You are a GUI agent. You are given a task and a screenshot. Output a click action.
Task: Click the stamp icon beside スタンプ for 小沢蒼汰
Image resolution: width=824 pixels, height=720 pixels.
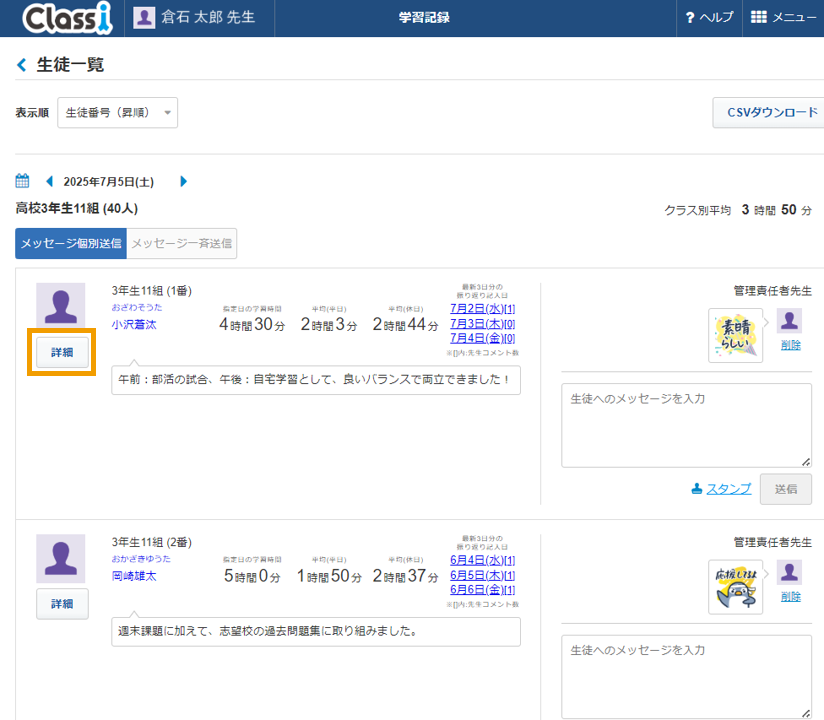(x=696, y=489)
